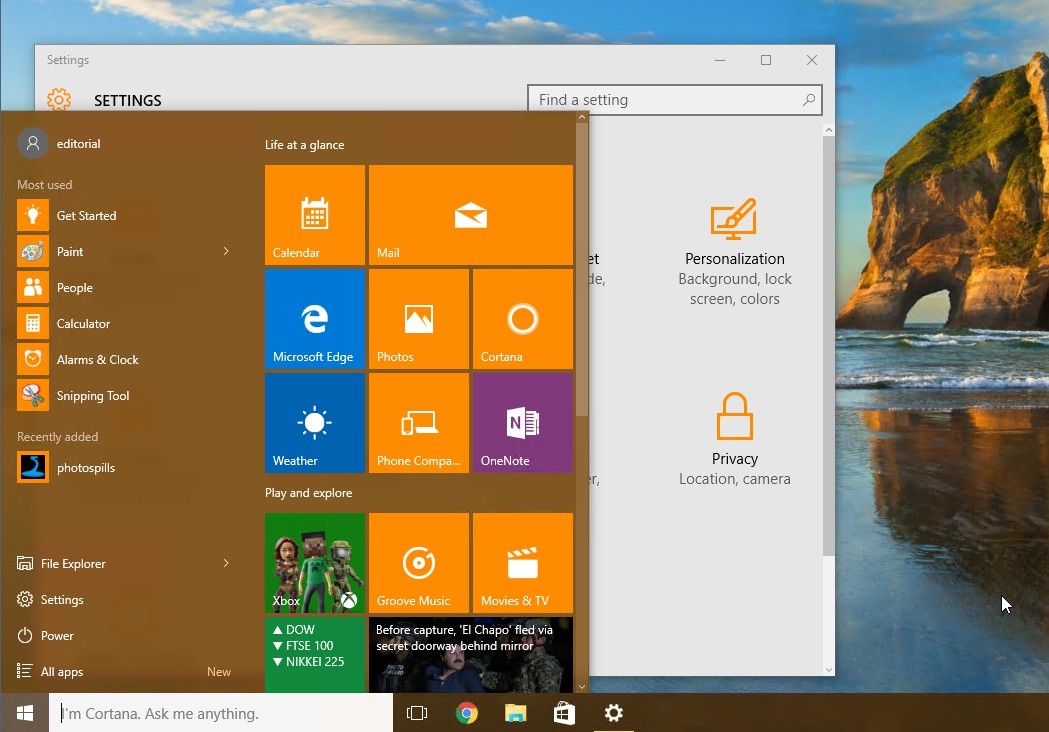
Task: Click the Windows Start button
Action: click(25, 713)
